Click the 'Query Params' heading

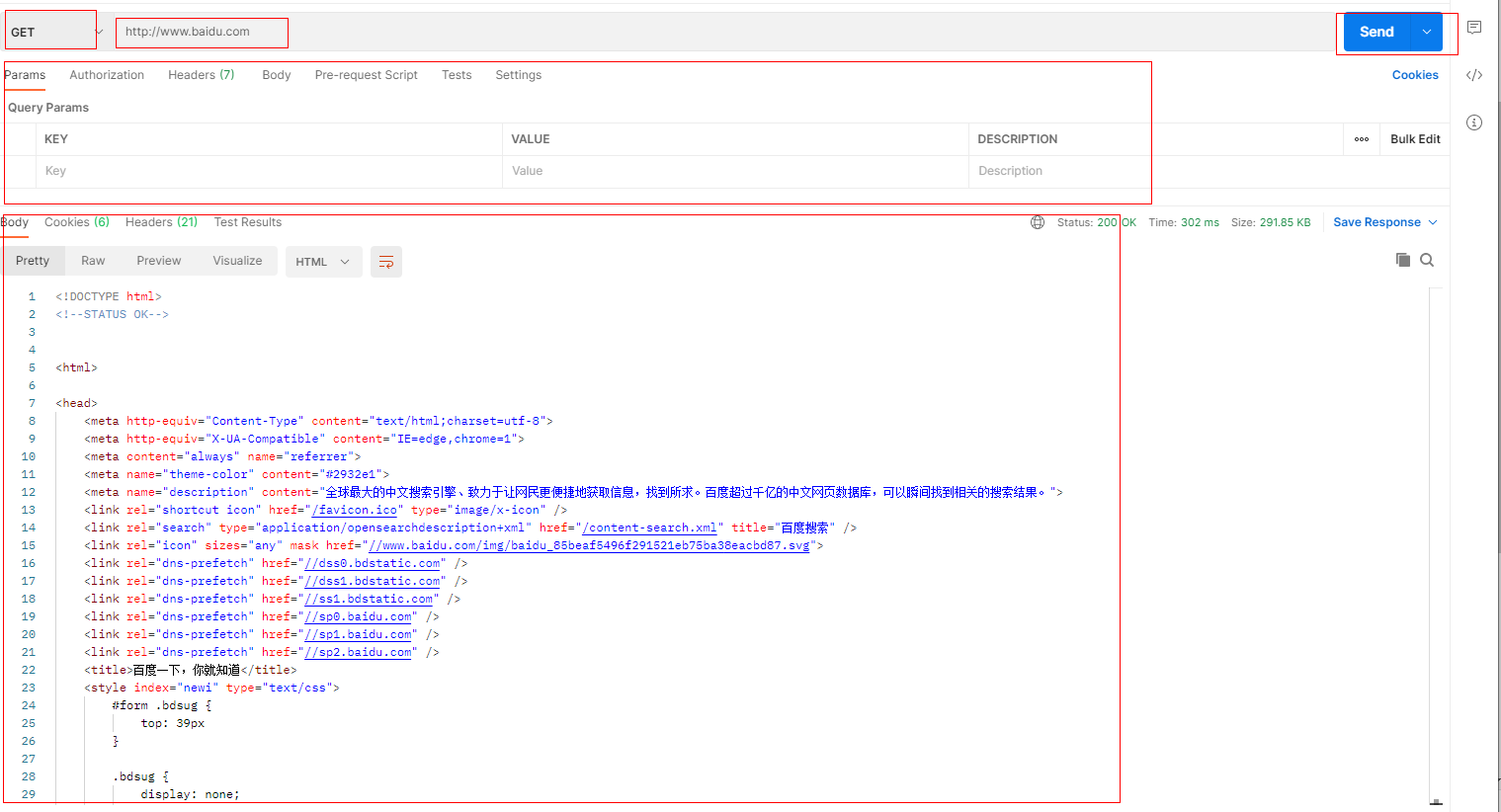[x=48, y=108]
